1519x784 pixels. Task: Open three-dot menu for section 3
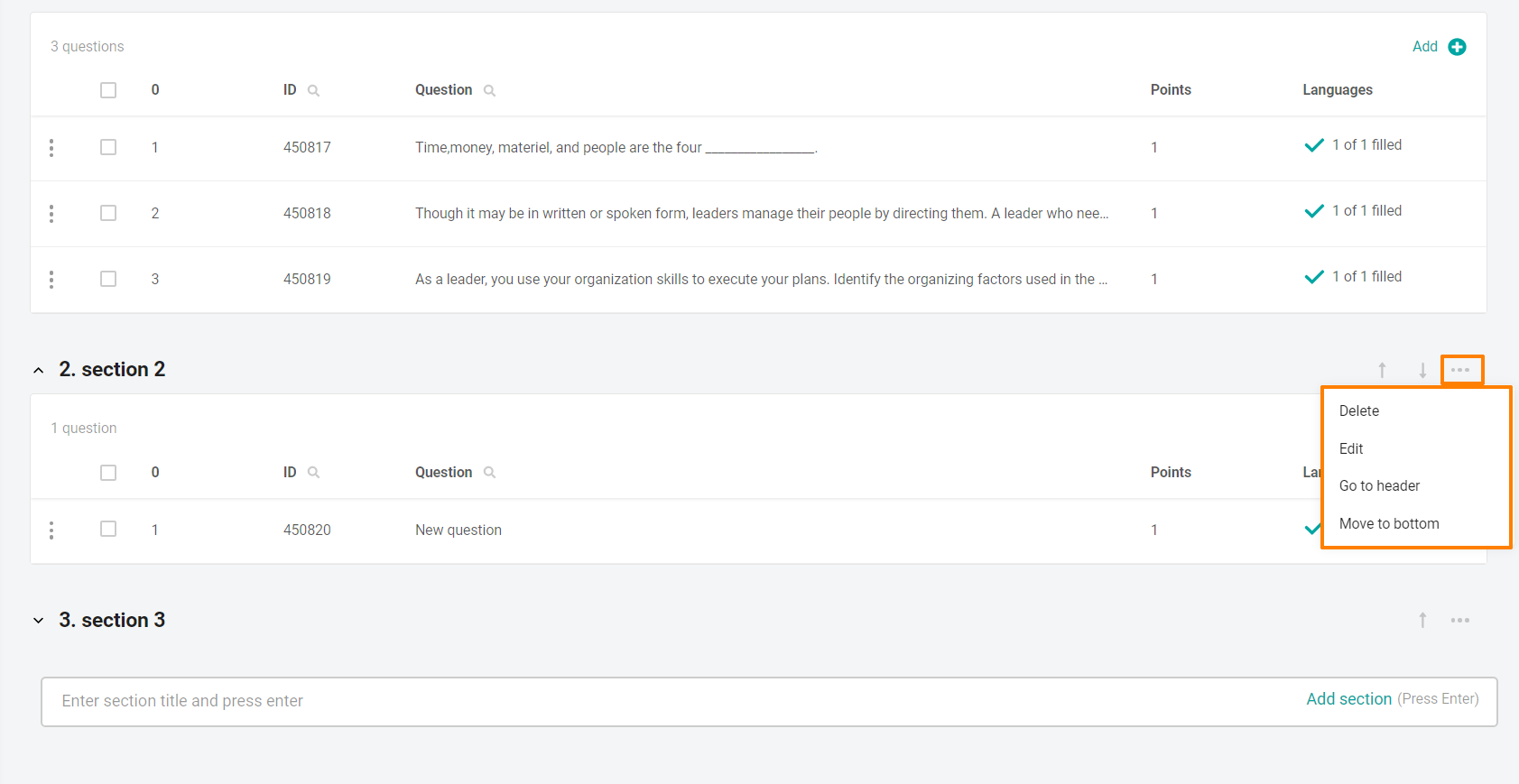[1460, 621]
